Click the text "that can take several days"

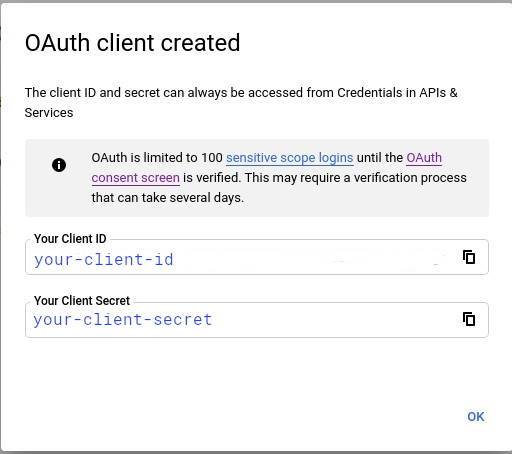(x=168, y=198)
